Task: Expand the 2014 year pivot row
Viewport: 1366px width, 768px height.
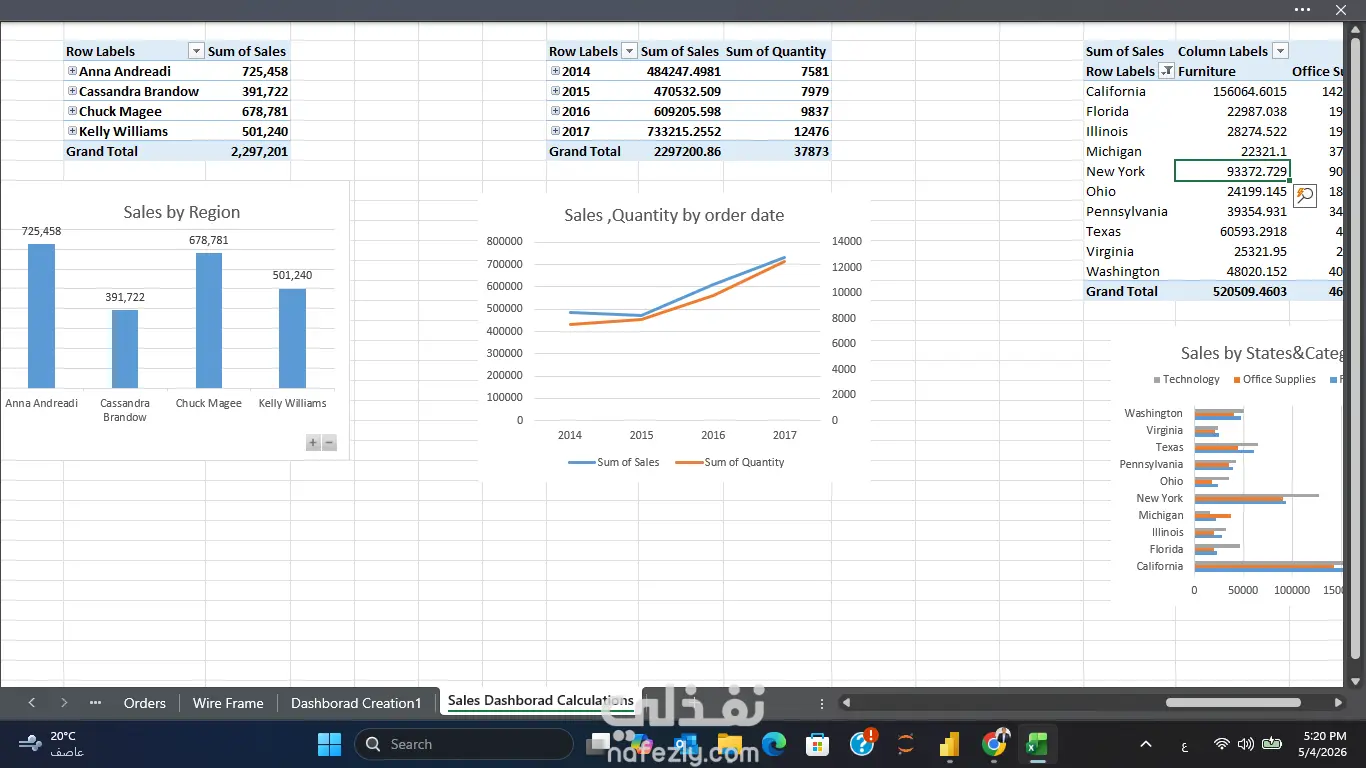Action: (x=555, y=71)
